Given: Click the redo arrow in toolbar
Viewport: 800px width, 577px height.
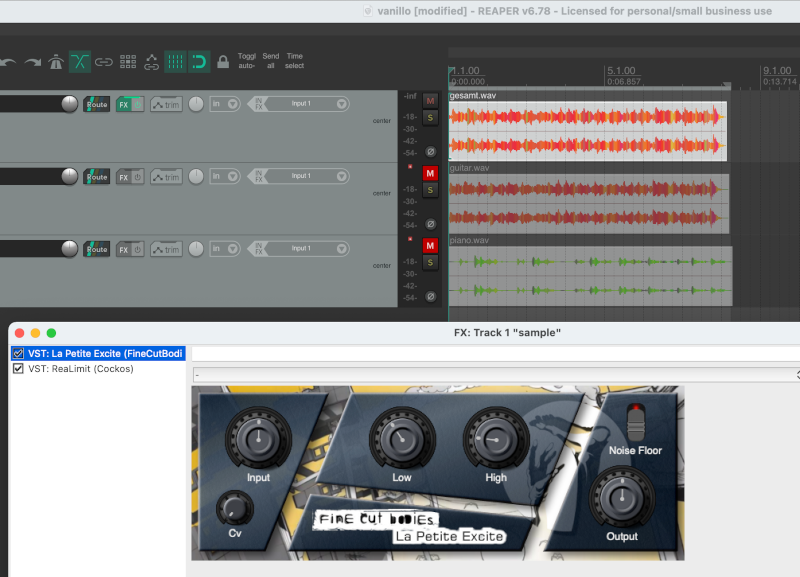Looking at the screenshot, I should [31, 62].
